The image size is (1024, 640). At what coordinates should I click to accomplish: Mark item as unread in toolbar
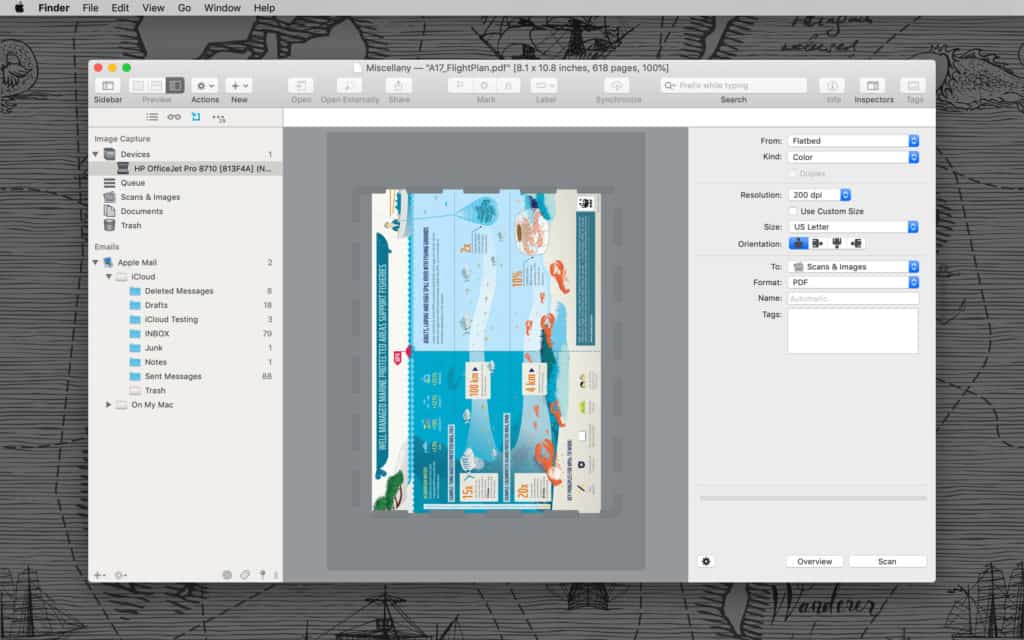[x=484, y=86]
